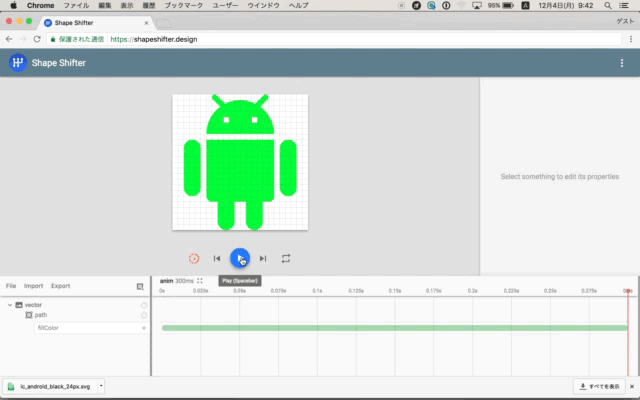
Task: Select the path layer
Action: [40, 315]
